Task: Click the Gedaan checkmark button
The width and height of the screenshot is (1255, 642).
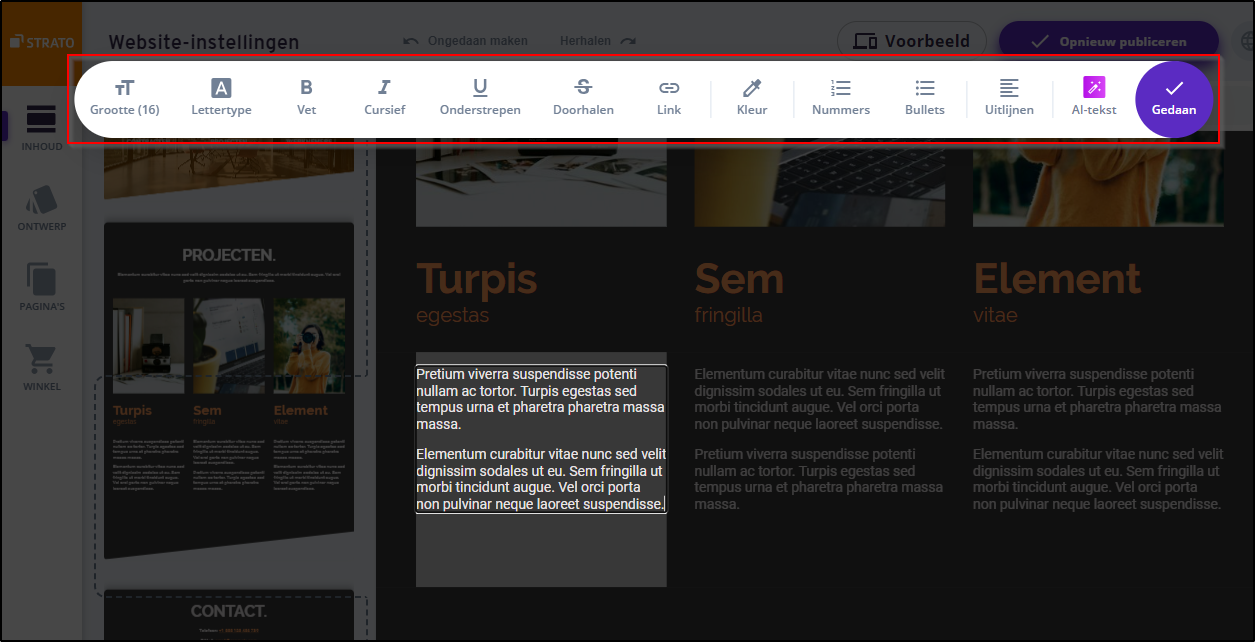Action: click(1174, 99)
